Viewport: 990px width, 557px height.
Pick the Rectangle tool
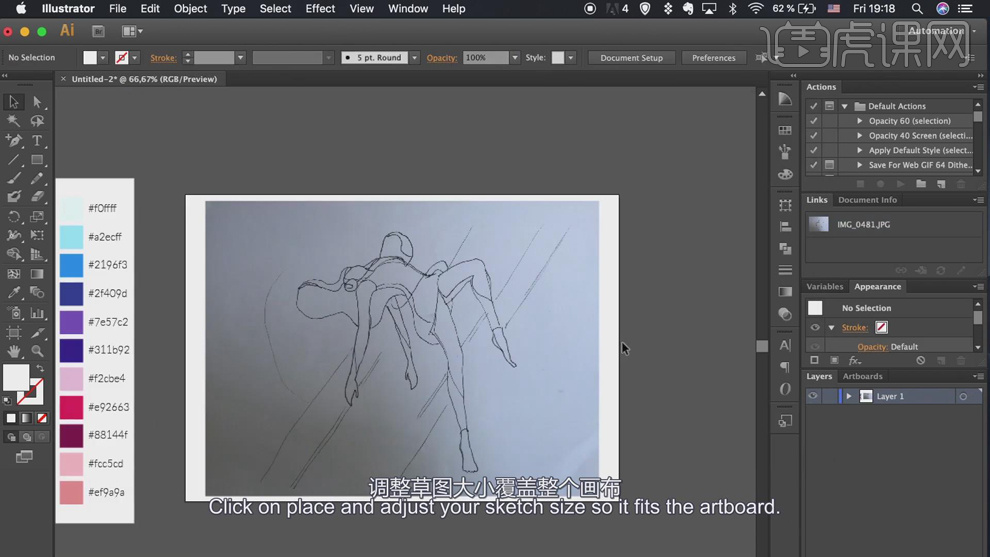pos(37,160)
